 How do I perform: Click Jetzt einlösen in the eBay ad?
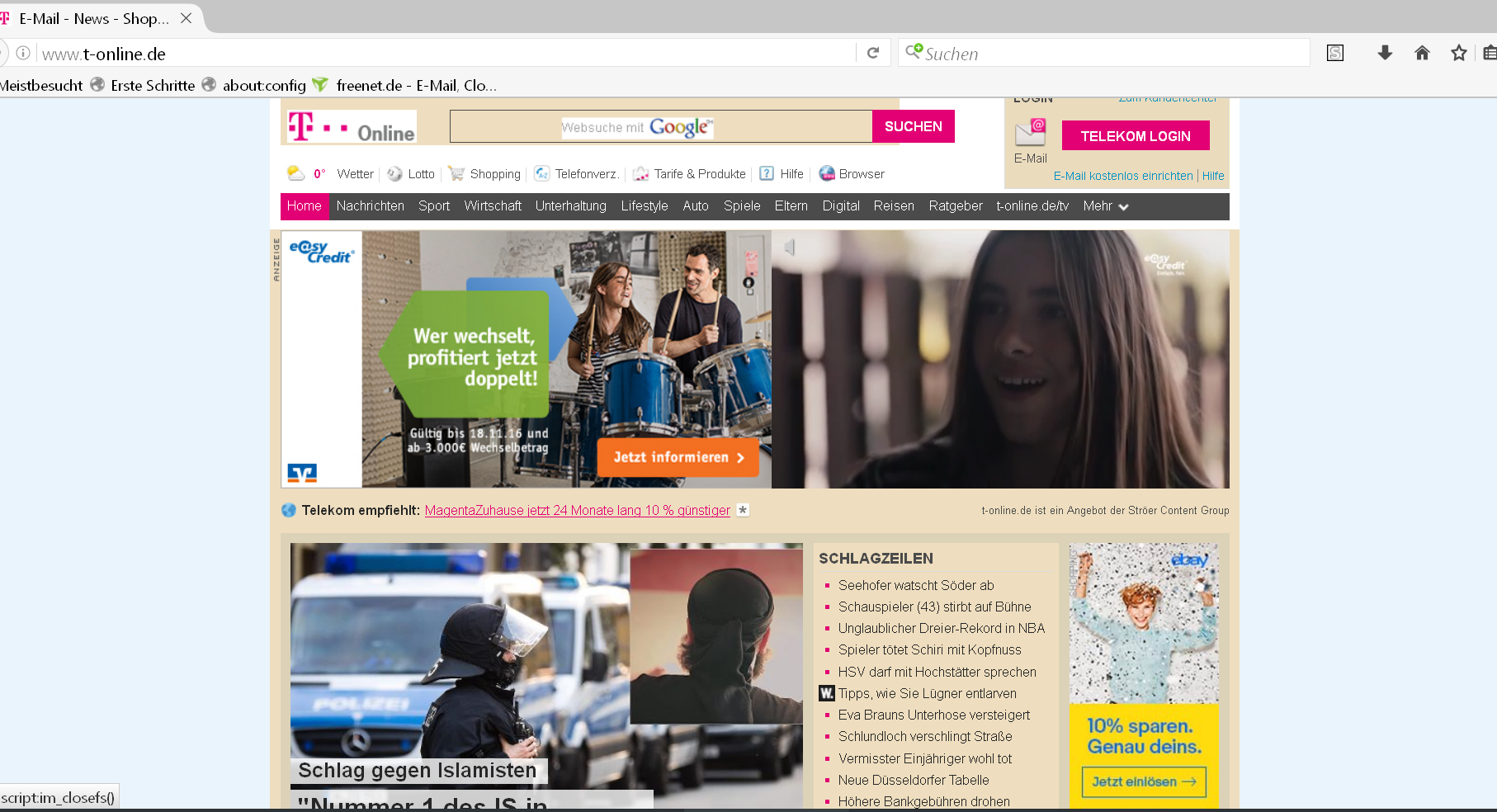tap(1144, 781)
